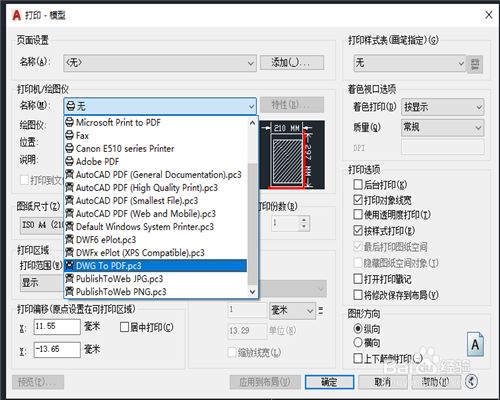Open shaded plot 按显示 dropdown
Viewport: 500px width, 400px height.
click(443, 107)
